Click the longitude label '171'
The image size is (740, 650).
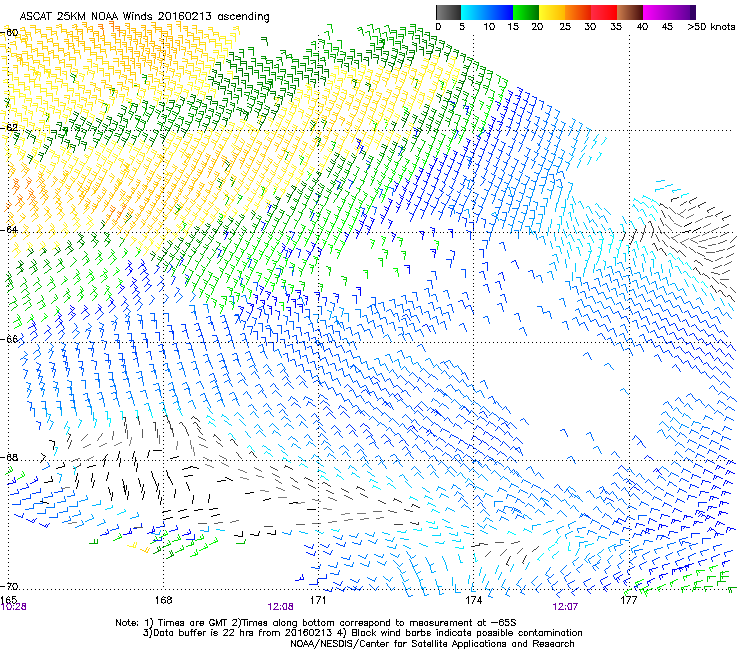pos(319,600)
